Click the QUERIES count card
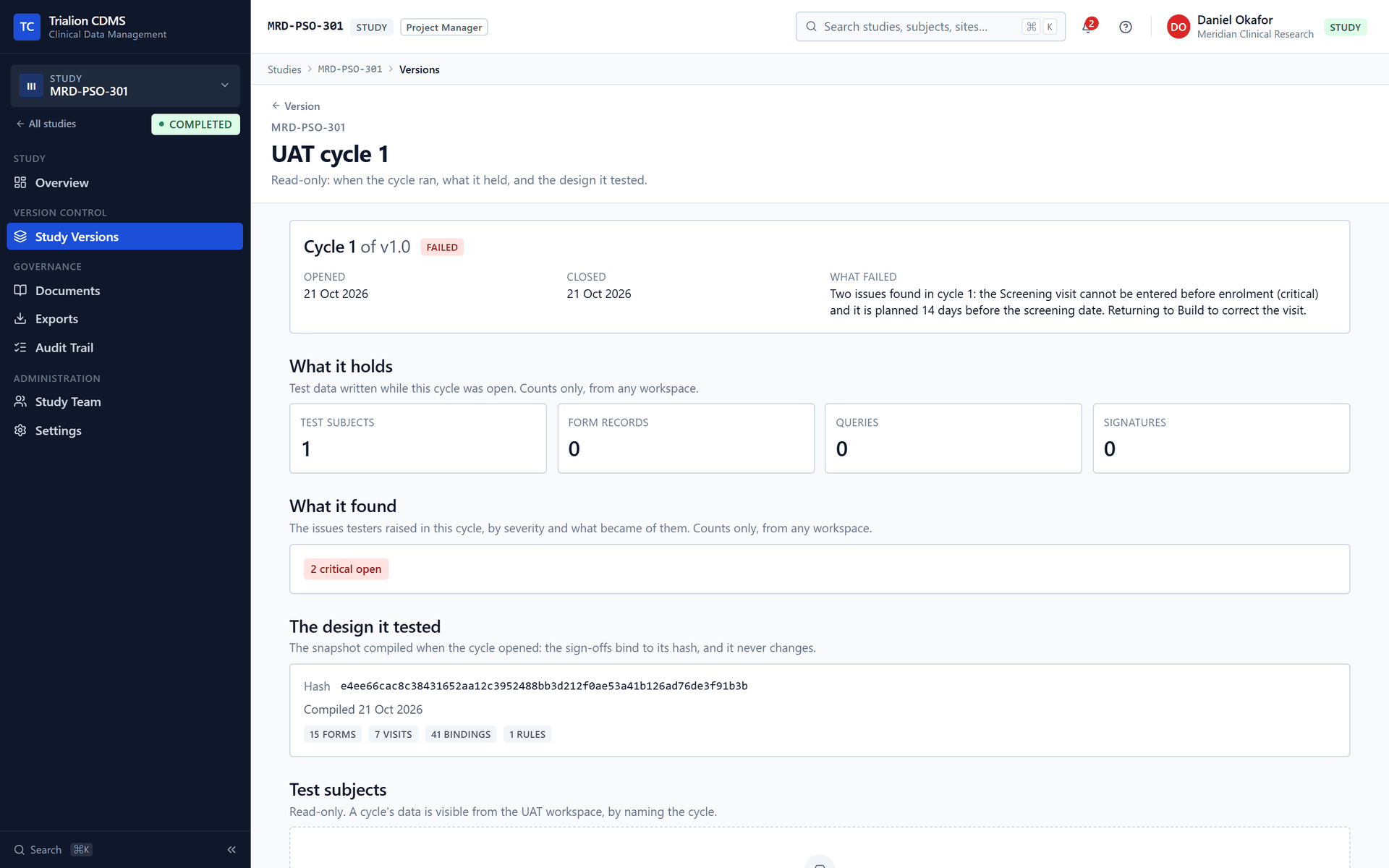This screenshot has height=868, width=1389. pyautogui.click(x=953, y=438)
